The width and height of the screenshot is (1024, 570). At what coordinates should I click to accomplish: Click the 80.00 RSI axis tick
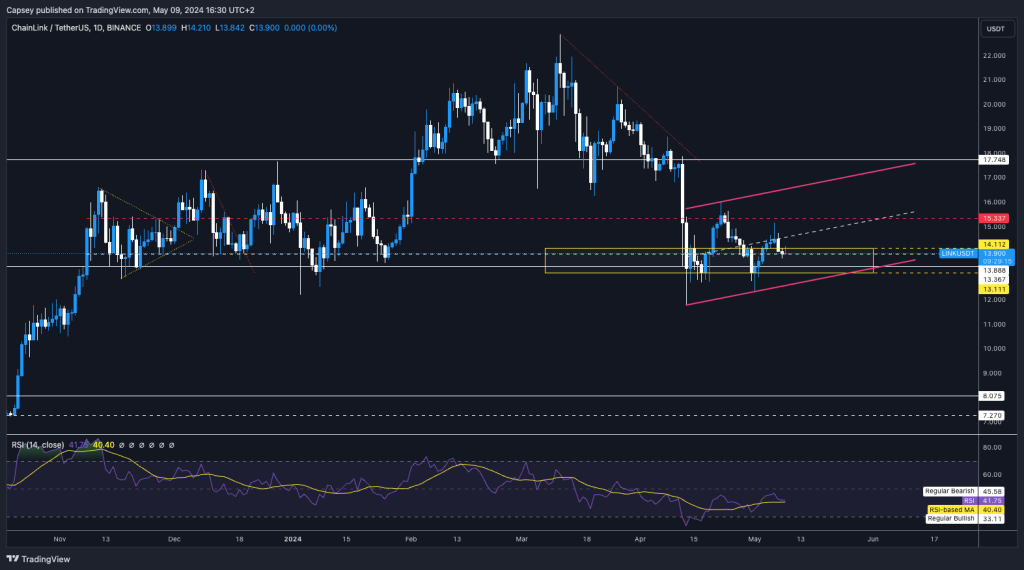[x=992, y=448]
